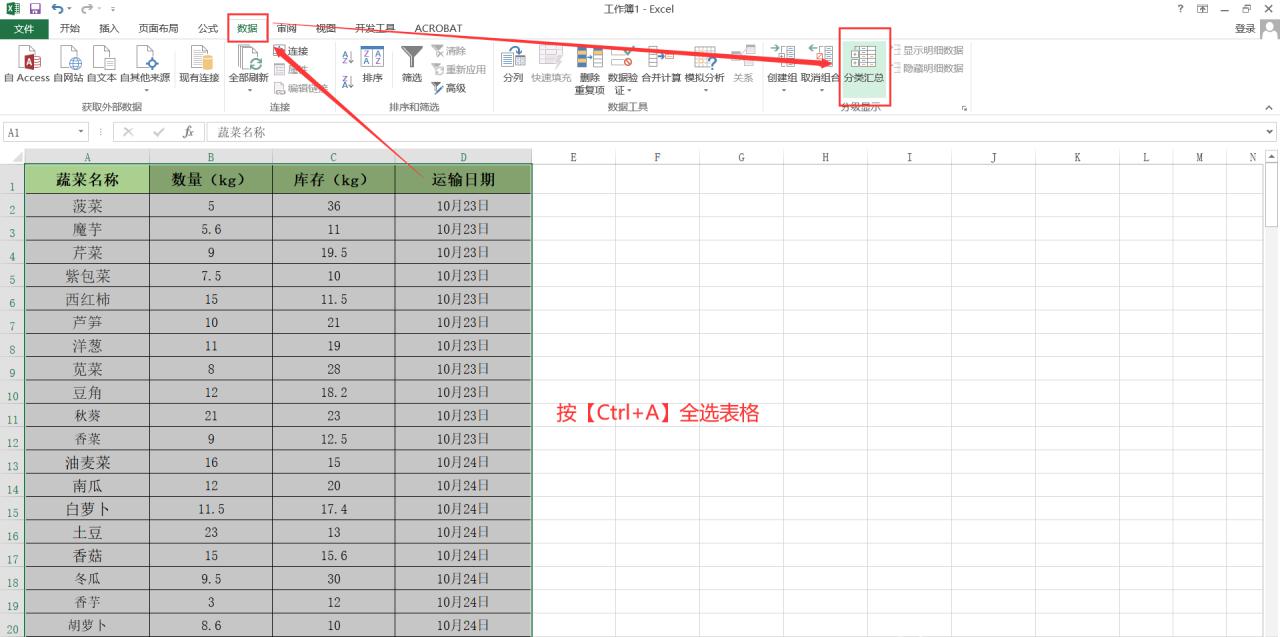Open the ribbon display options icon
Viewport: 1280px width, 637px height.
pos(1202,9)
